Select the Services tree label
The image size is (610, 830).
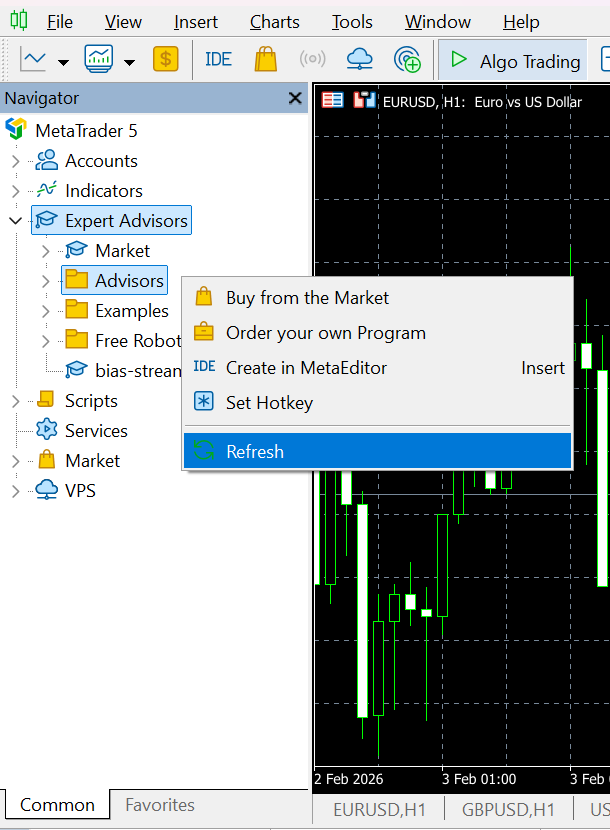tap(96, 430)
